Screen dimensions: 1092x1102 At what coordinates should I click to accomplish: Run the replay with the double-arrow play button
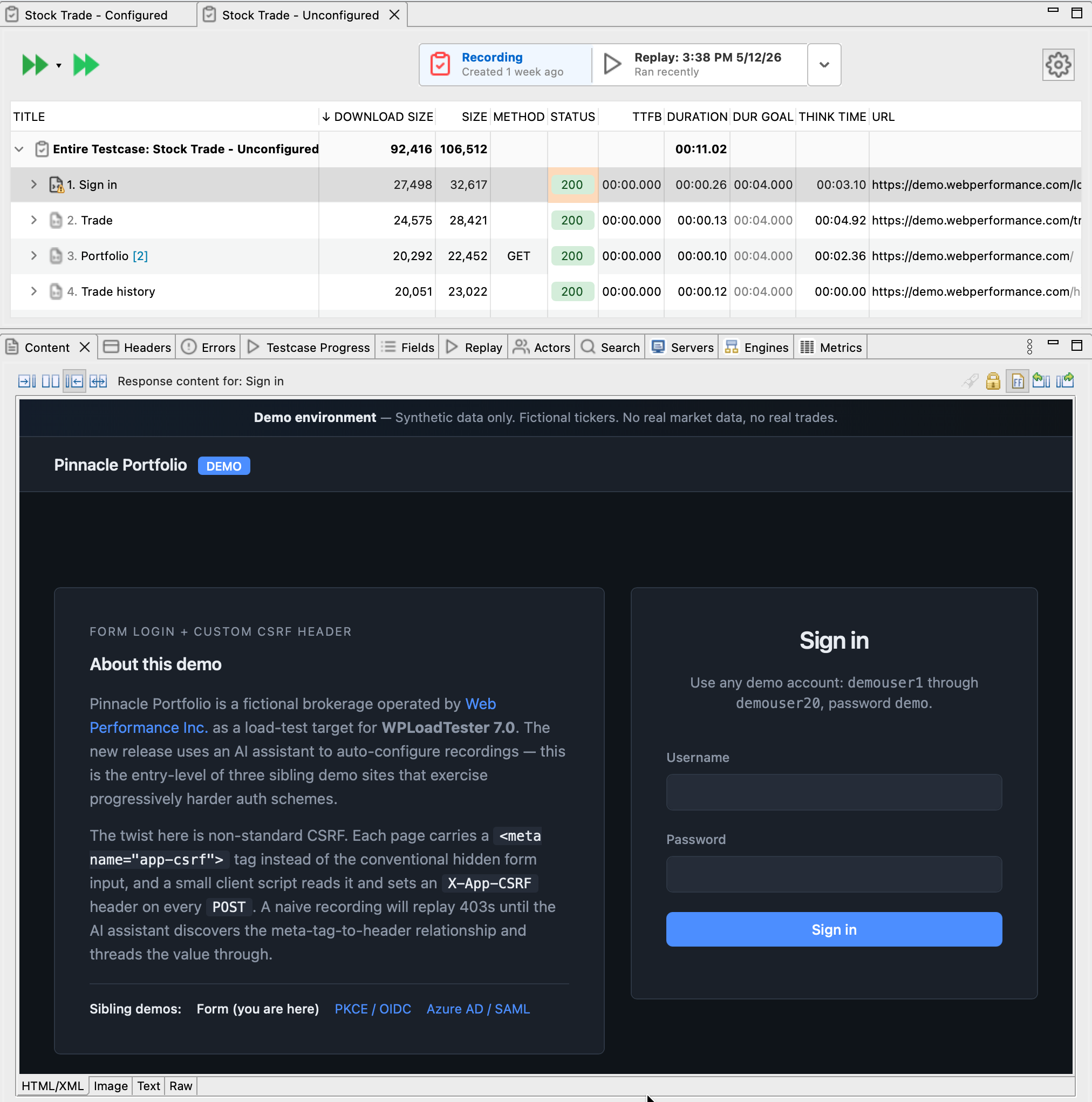pos(34,65)
